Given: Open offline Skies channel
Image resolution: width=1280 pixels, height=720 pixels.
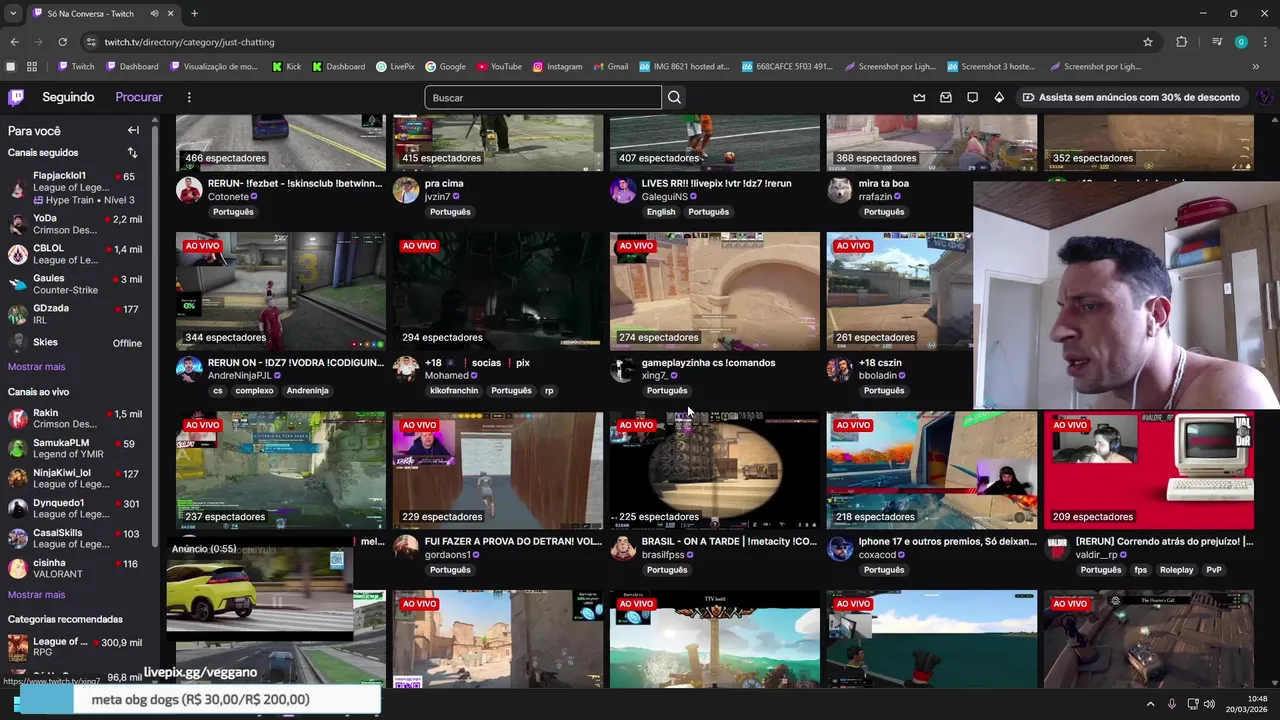Looking at the screenshot, I should (76, 343).
